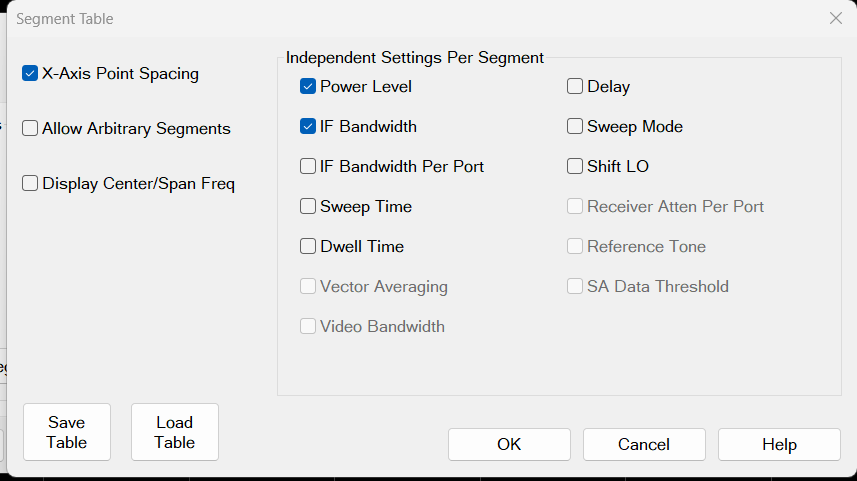Click the Vector Averaging checkbox

pos(308,287)
